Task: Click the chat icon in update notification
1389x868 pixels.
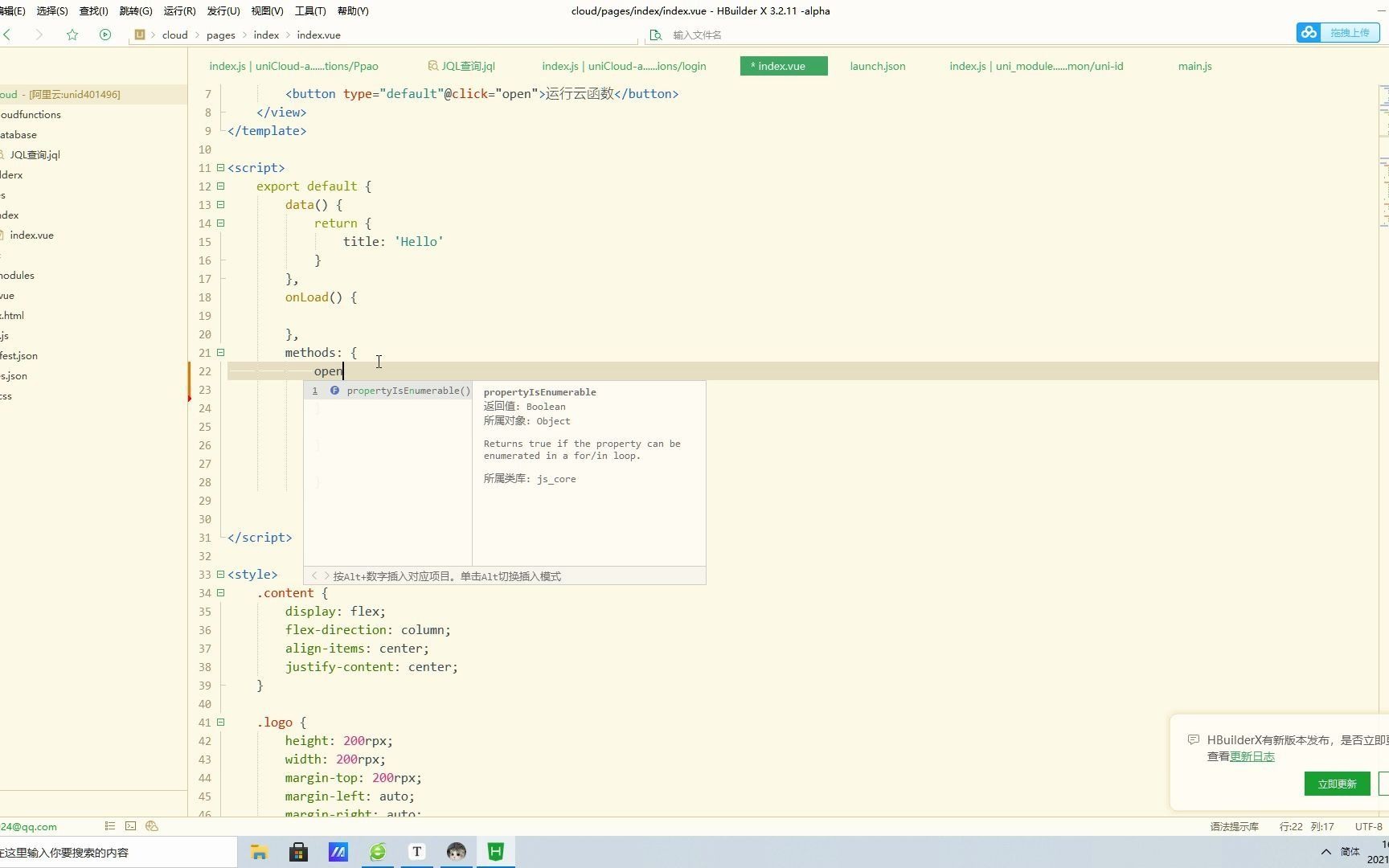Action: (x=1194, y=739)
